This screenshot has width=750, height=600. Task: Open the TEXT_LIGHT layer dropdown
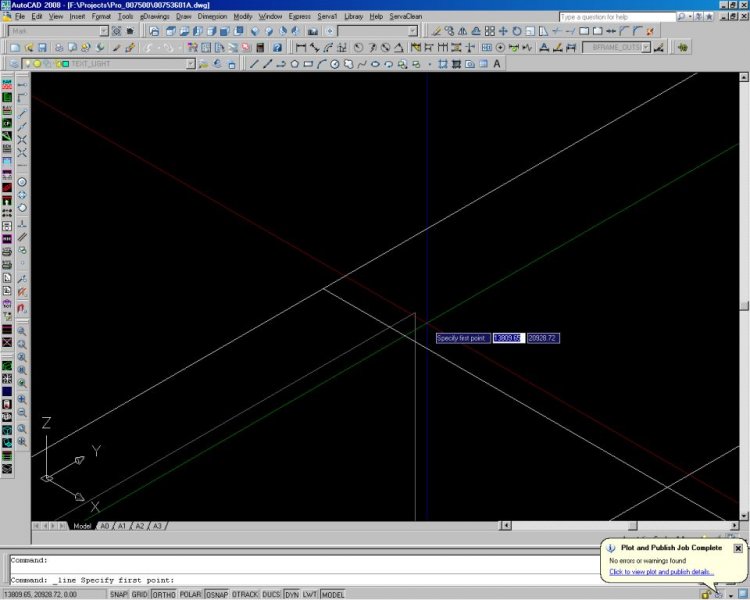click(x=190, y=64)
